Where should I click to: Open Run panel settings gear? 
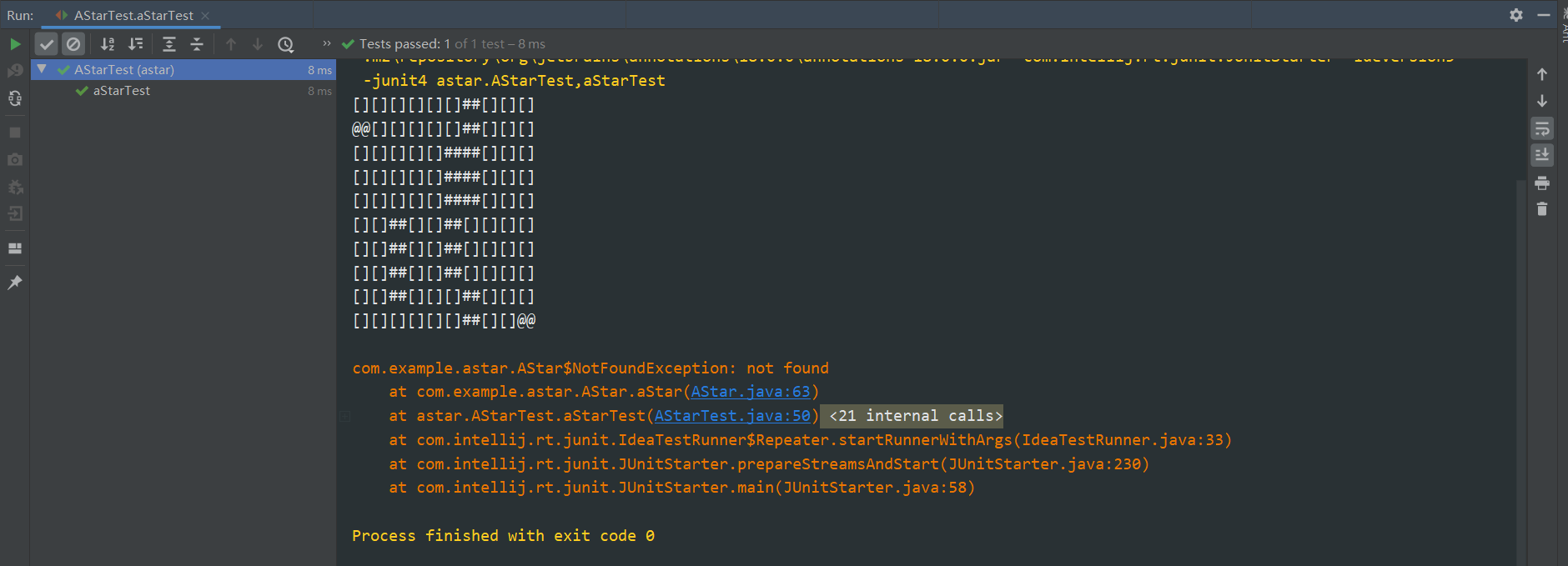click(x=1516, y=15)
